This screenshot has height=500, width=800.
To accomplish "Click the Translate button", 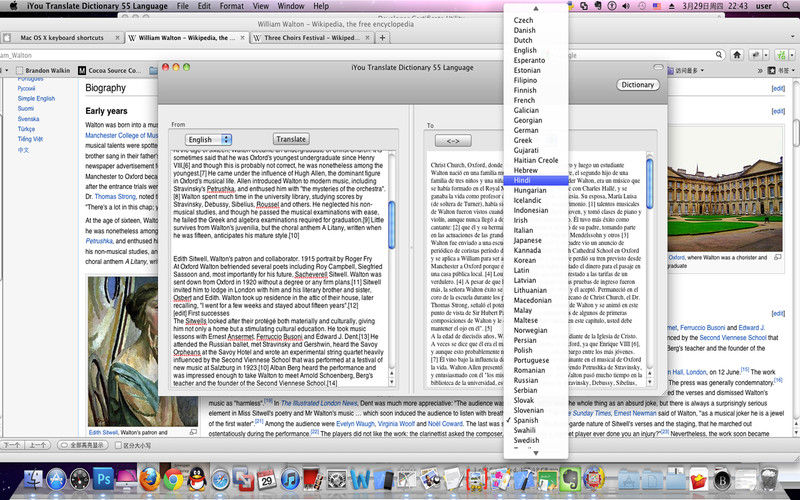I will [x=291, y=139].
